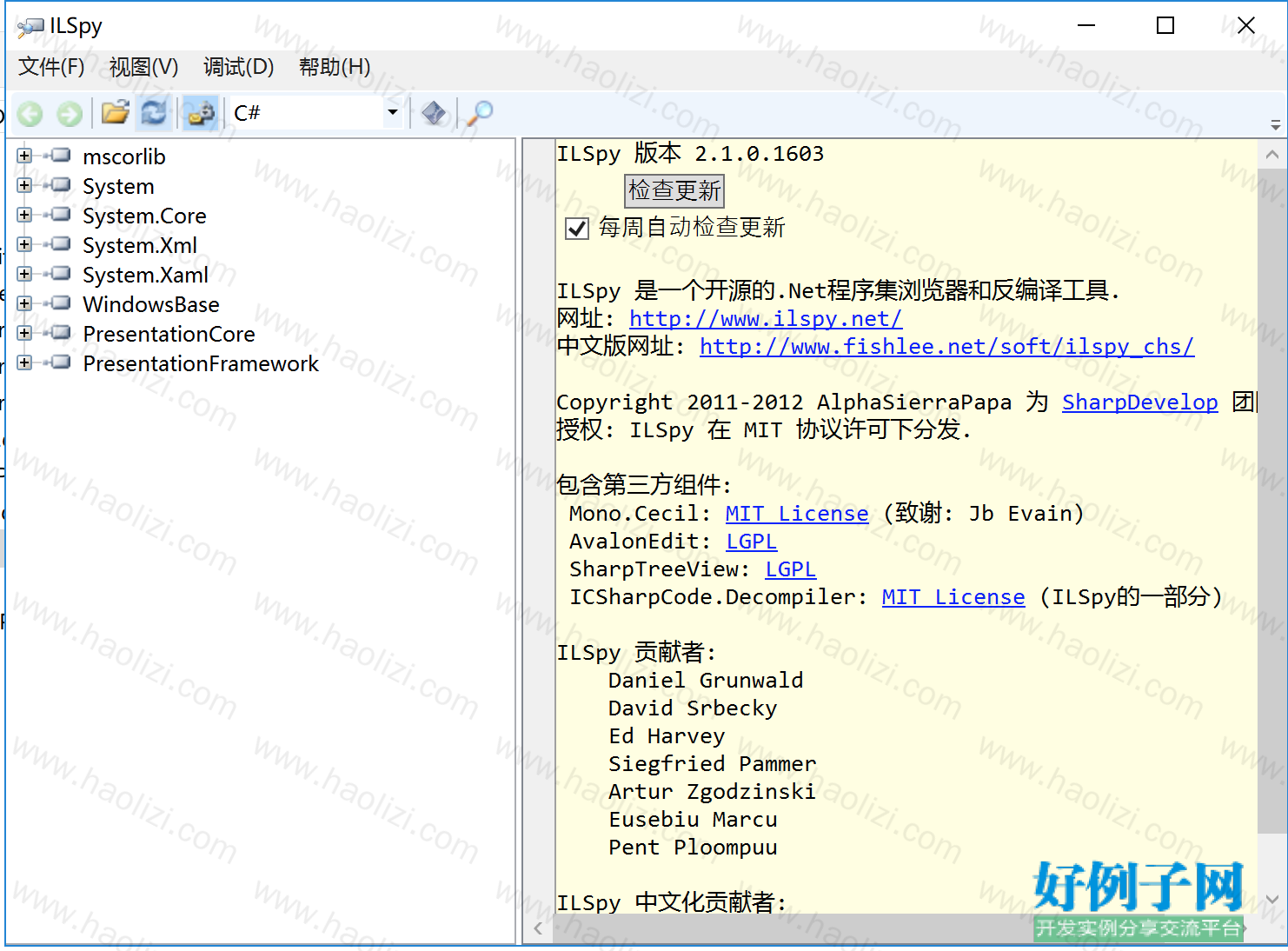Select System.Core in the assembly tree
The height and width of the screenshot is (951, 1288).
point(144,216)
